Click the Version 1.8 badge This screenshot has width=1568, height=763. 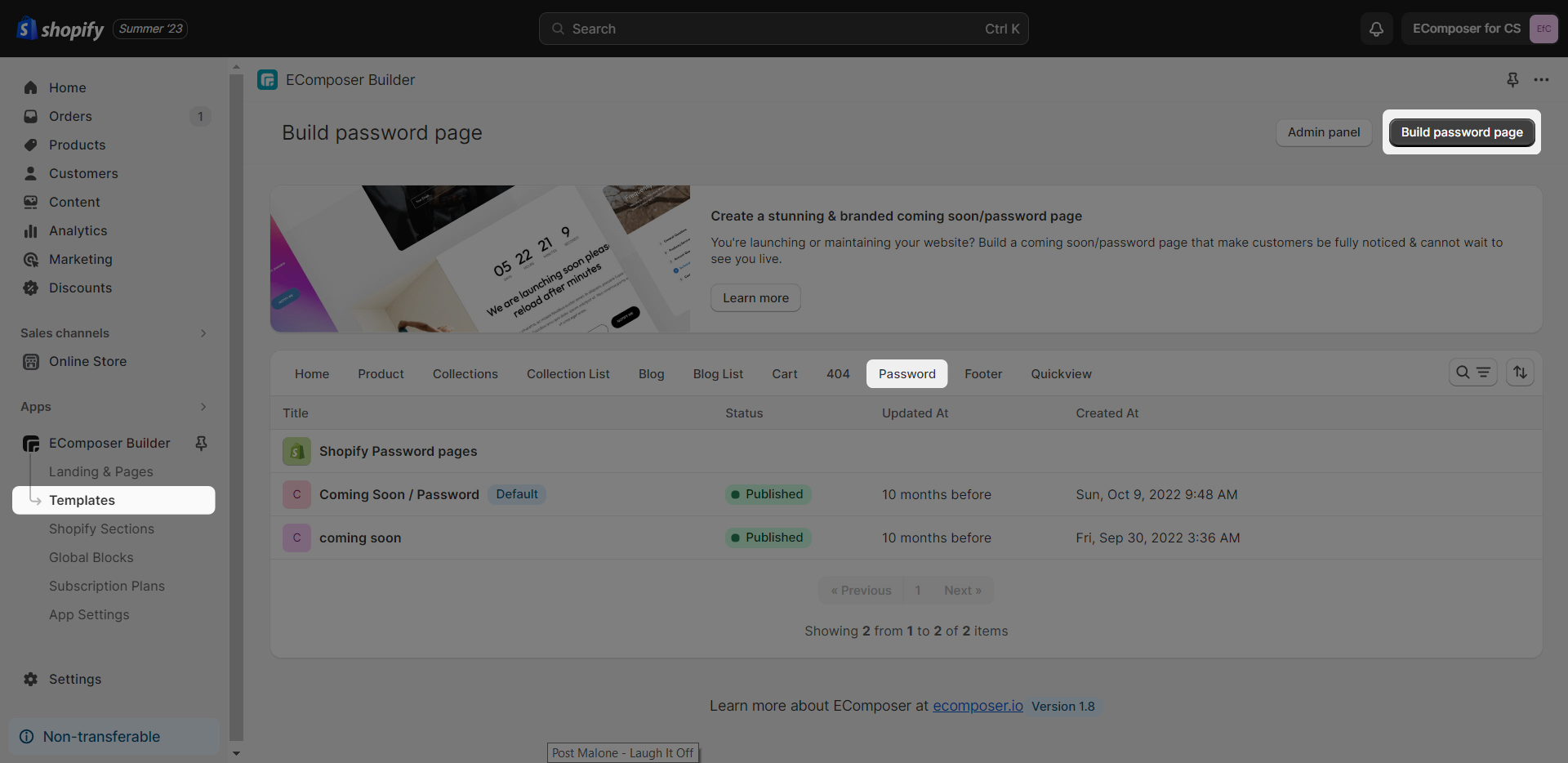[1063, 707]
